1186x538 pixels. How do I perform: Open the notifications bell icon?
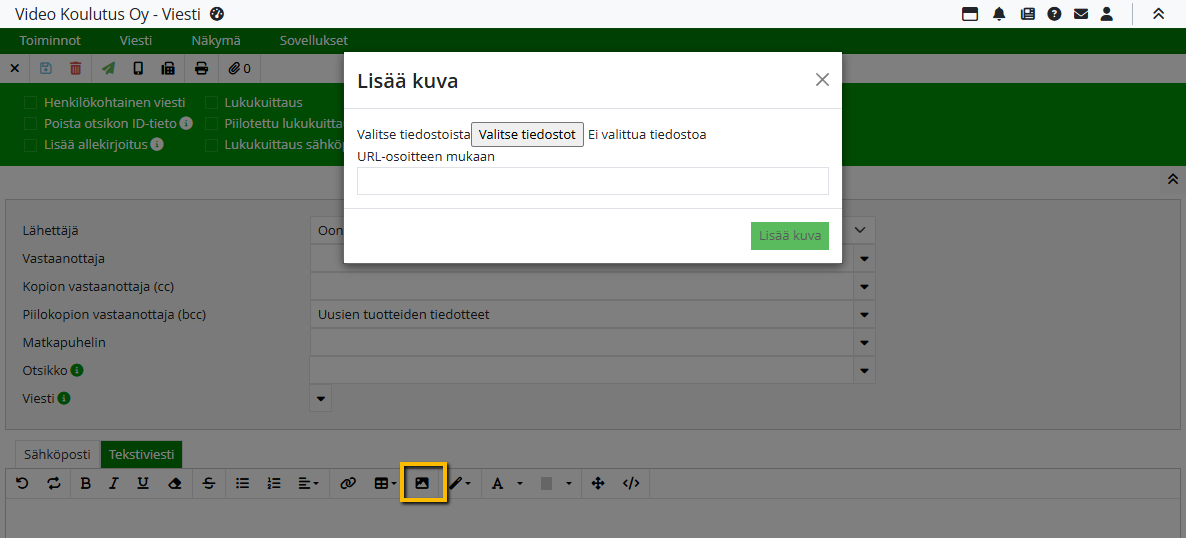pyautogui.click(x=999, y=14)
